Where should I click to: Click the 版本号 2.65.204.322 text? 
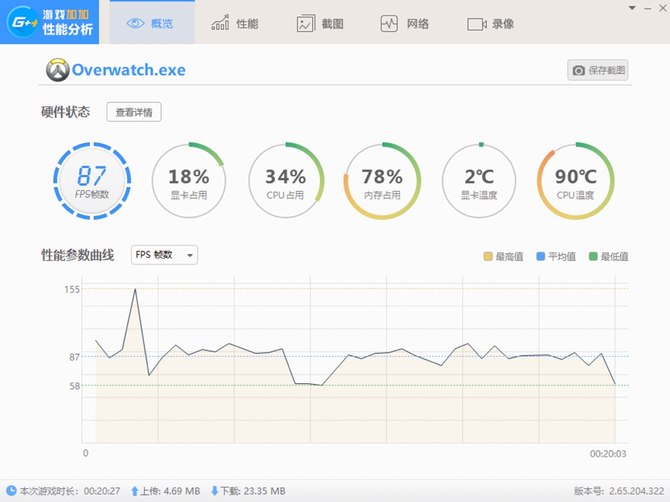point(619,491)
